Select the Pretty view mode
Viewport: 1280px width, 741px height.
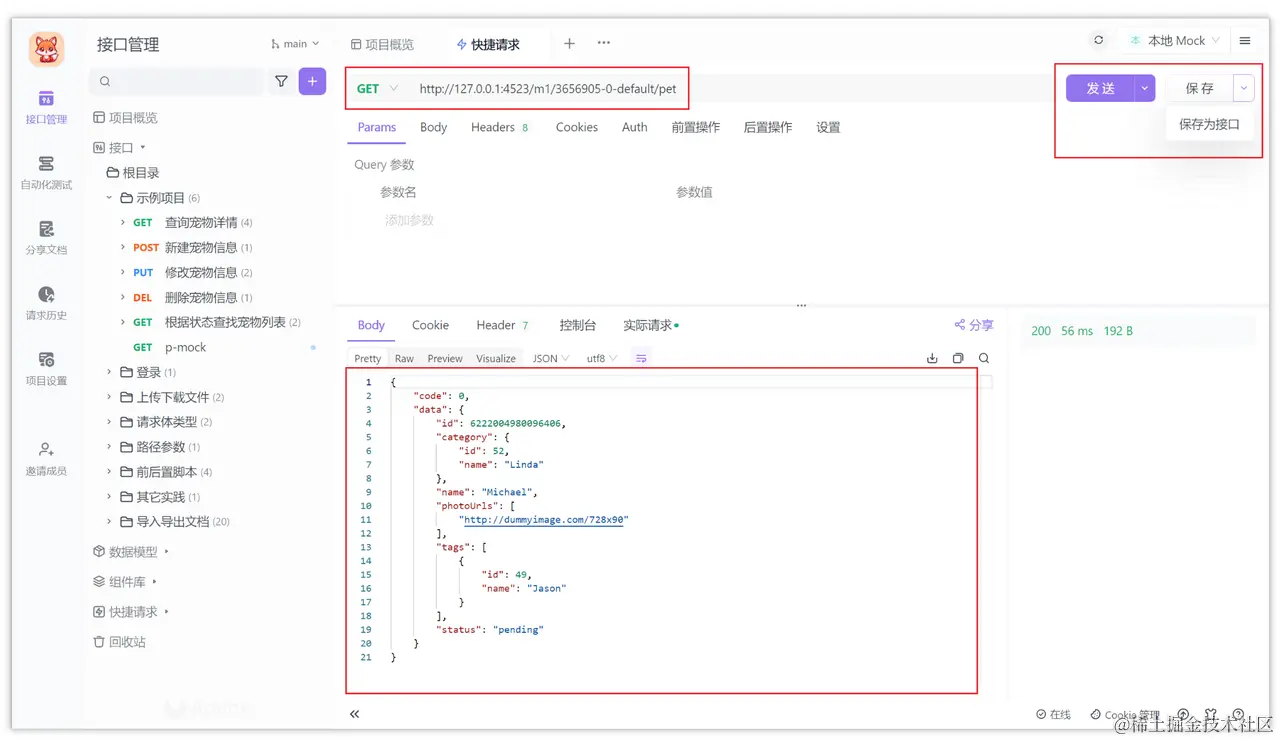367,358
